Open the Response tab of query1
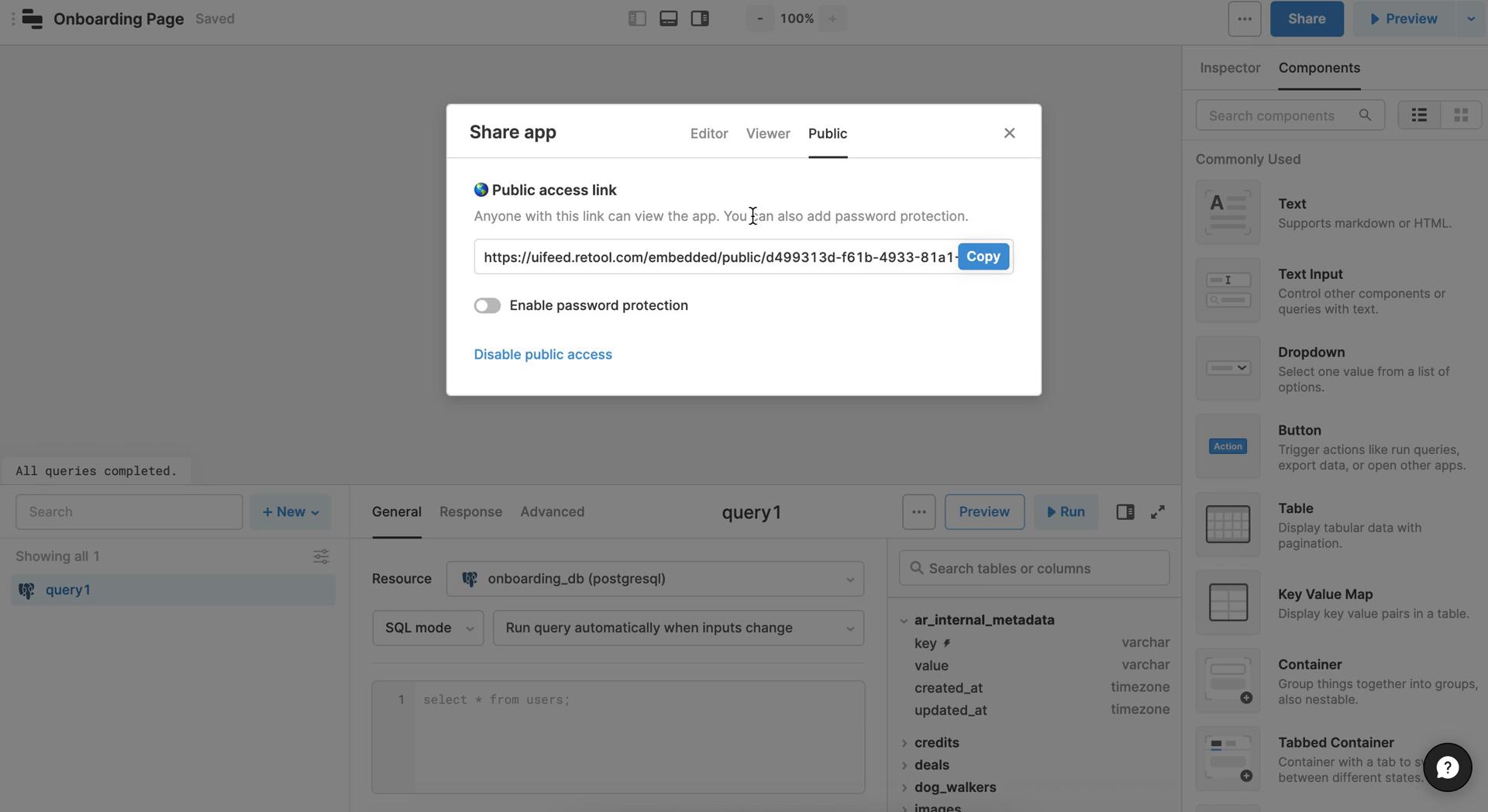The height and width of the screenshot is (812, 1488). click(x=470, y=511)
